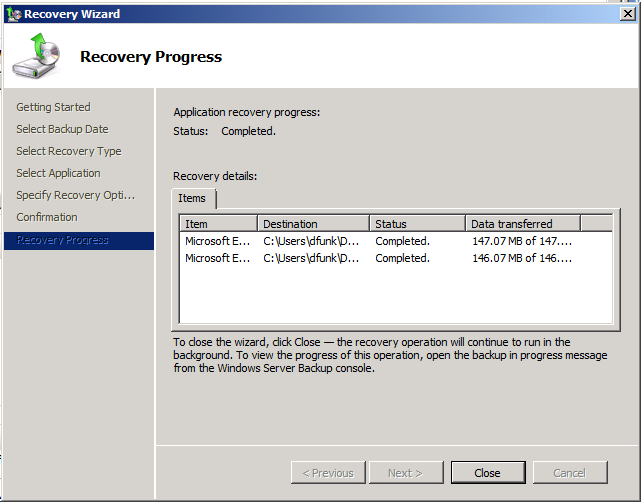Sort by the Destination column header
The width and height of the screenshot is (641, 502).
click(313, 224)
